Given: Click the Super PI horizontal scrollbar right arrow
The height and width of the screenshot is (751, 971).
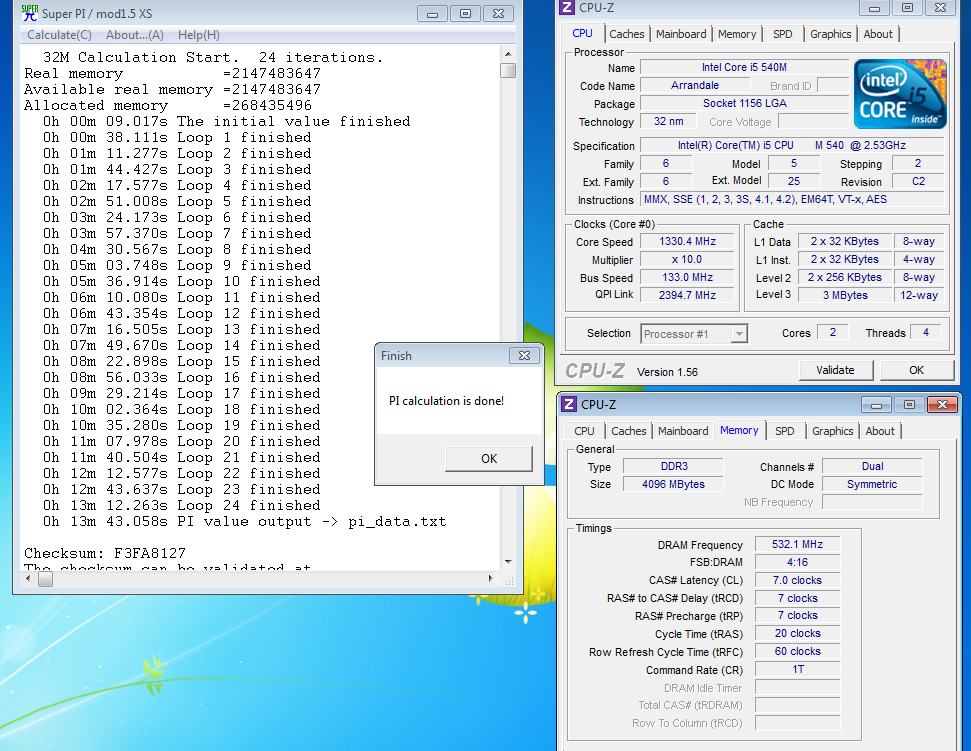Looking at the screenshot, I should (490, 579).
